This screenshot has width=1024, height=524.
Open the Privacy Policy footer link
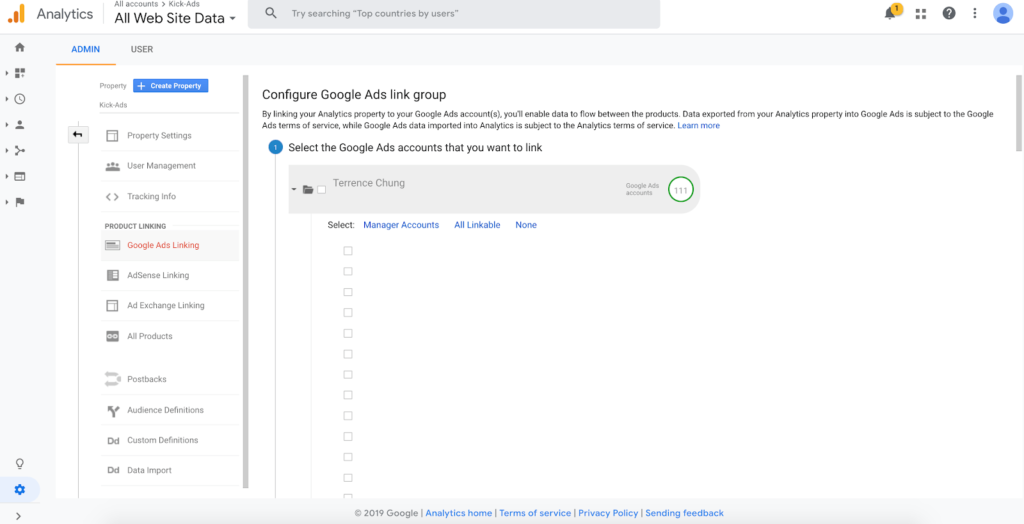click(608, 514)
